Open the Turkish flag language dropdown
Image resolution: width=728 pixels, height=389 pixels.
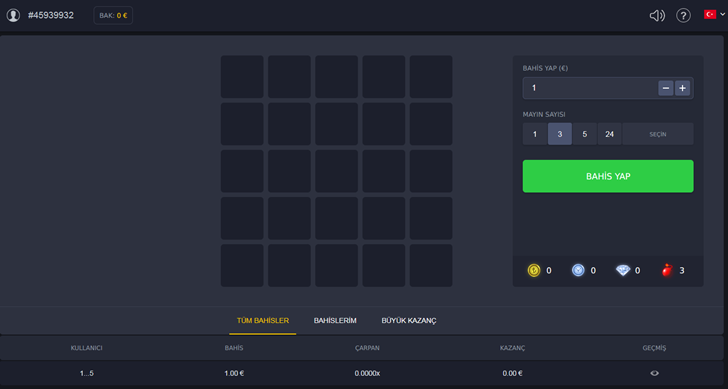(x=714, y=14)
